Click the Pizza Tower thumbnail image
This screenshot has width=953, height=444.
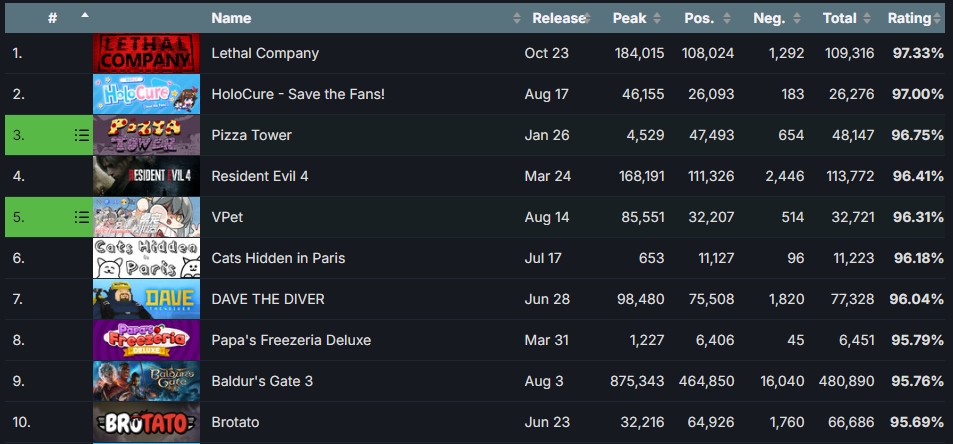point(146,135)
